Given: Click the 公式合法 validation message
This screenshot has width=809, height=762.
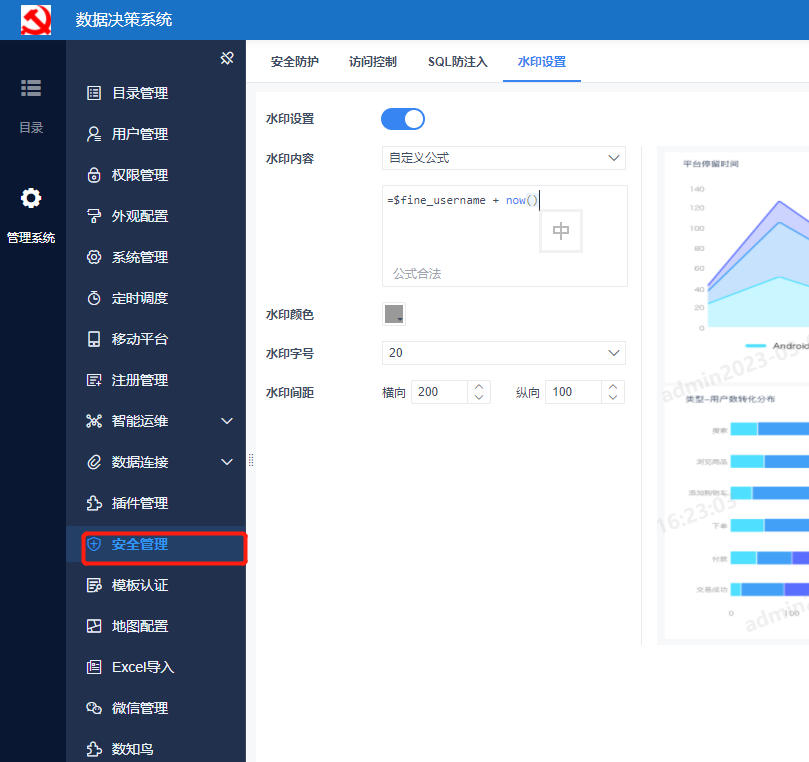Looking at the screenshot, I should (x=417, y=273).
